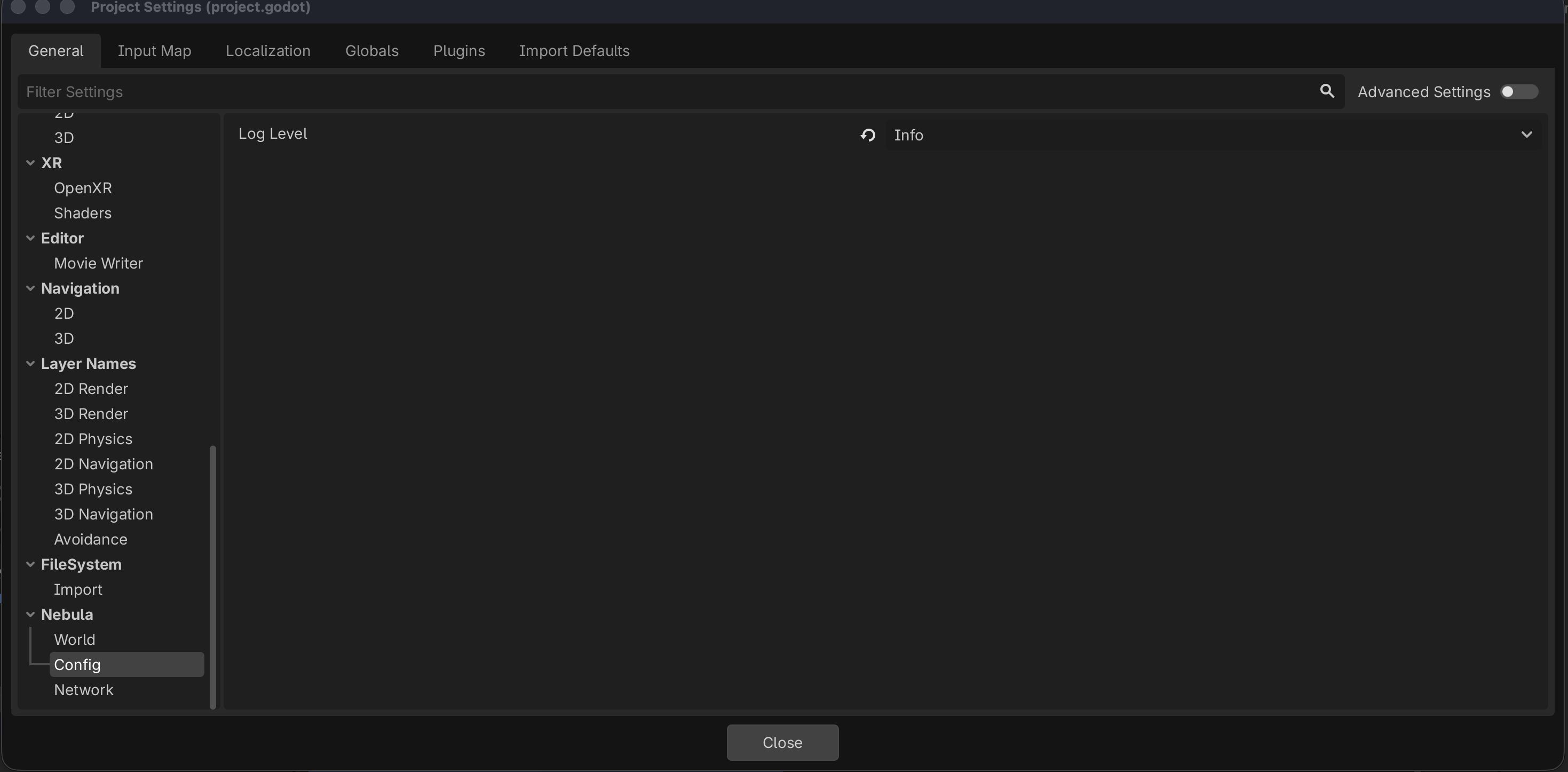Reset Log Level to default value
The height and width of the screenshot is (772, 1568).
click(x=868, y=135)
